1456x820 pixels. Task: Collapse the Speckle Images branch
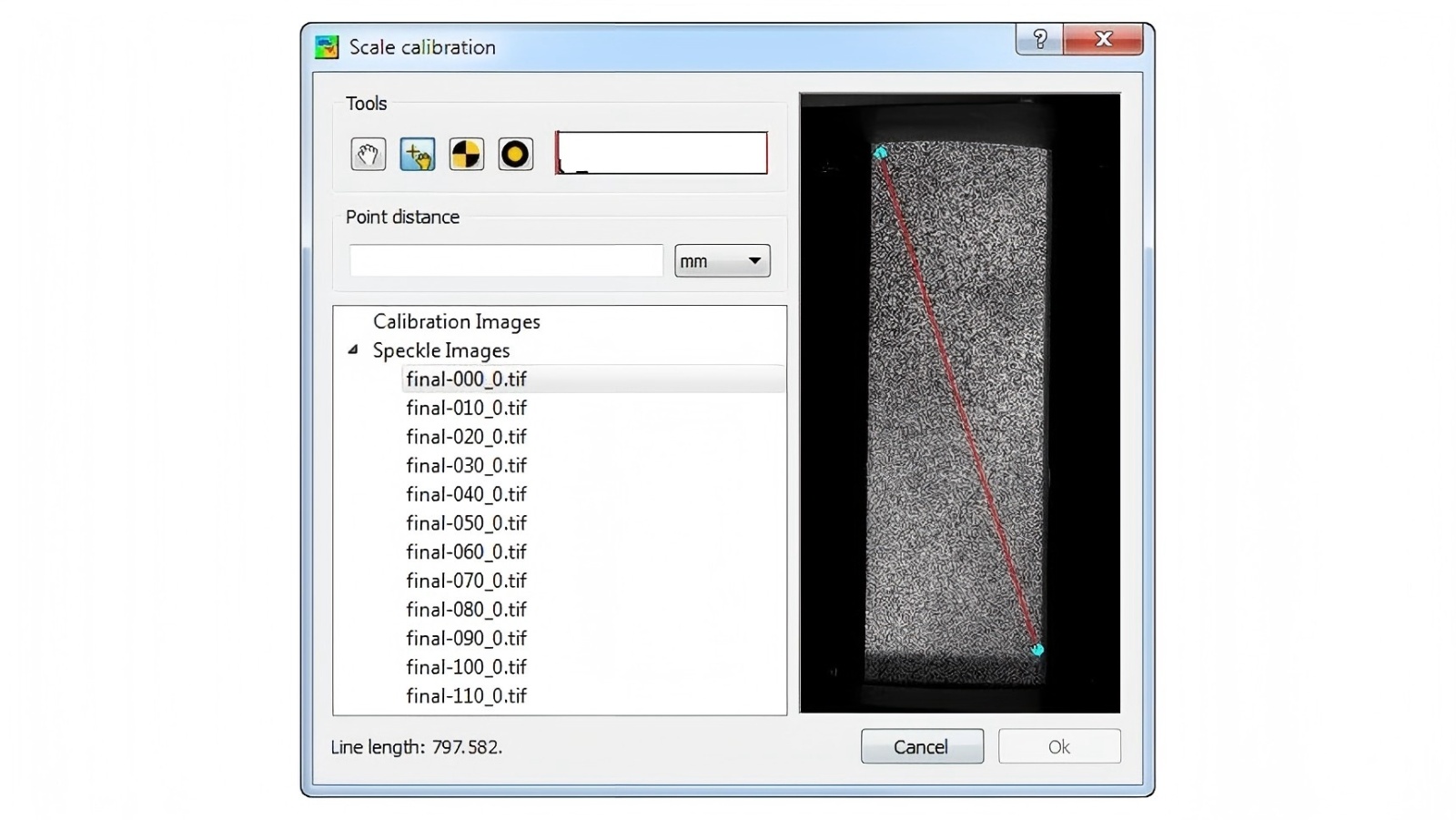352,350
